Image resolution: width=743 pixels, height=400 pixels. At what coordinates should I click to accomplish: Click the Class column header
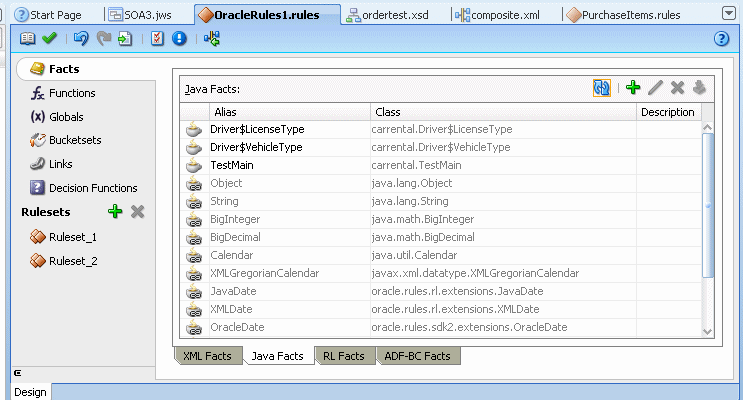[x=503, y=112]
